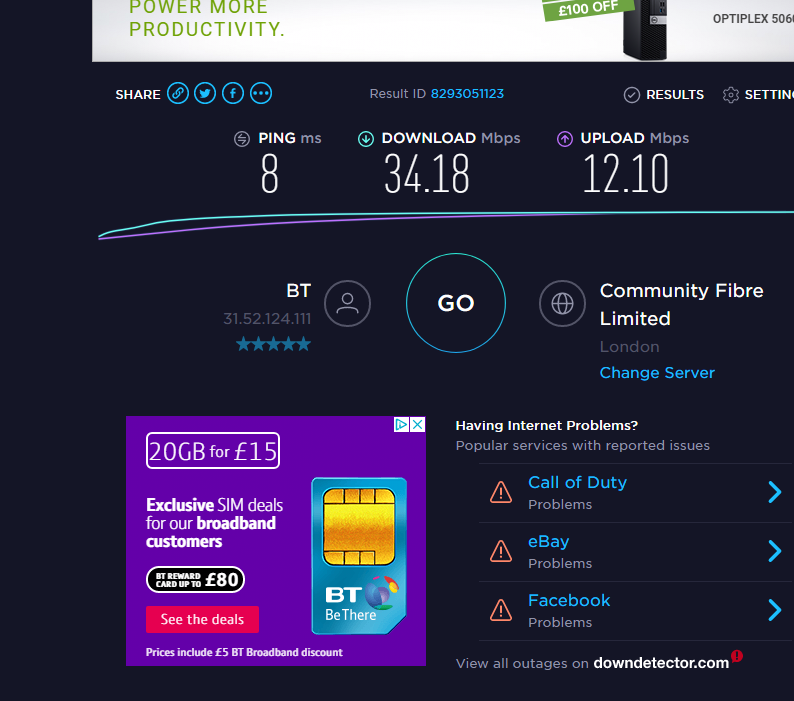Image resolution: width=794 pixels, height=701 pixels.
Task: Expand Call of Duty problems arrow
Action: (x=774, y=492)
